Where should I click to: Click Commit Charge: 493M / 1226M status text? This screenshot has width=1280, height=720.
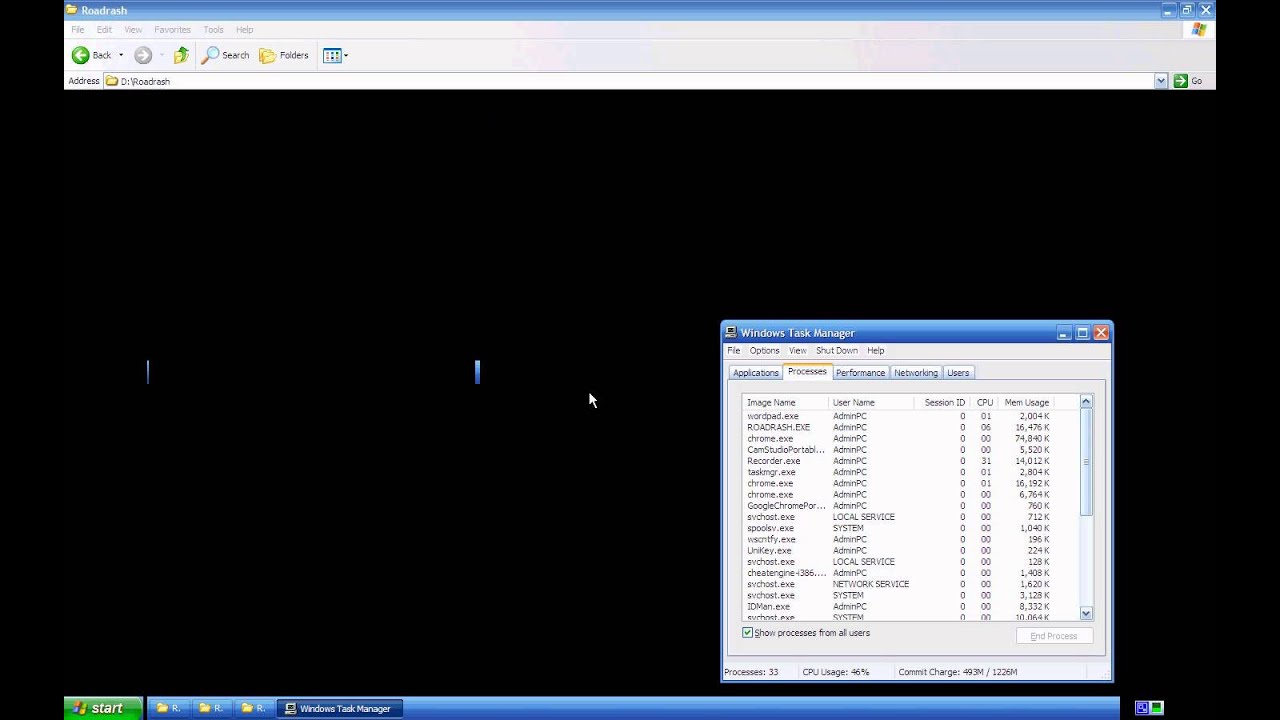[x=957, y=672]
